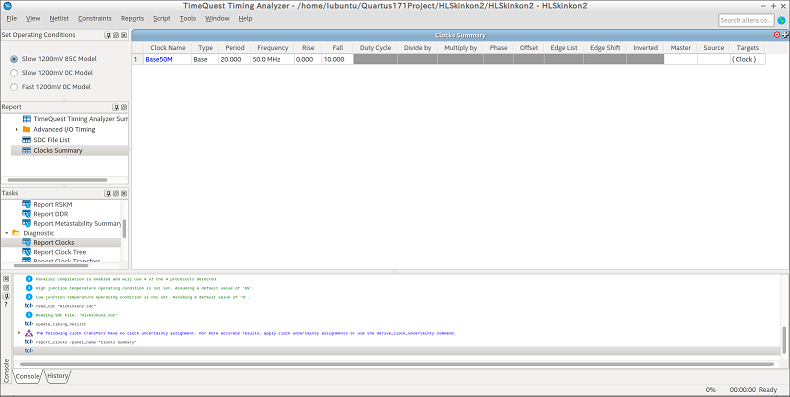Sort by Clock Name column header
The width and height of the screenshot is (790, 397).
tap(168, 48)
